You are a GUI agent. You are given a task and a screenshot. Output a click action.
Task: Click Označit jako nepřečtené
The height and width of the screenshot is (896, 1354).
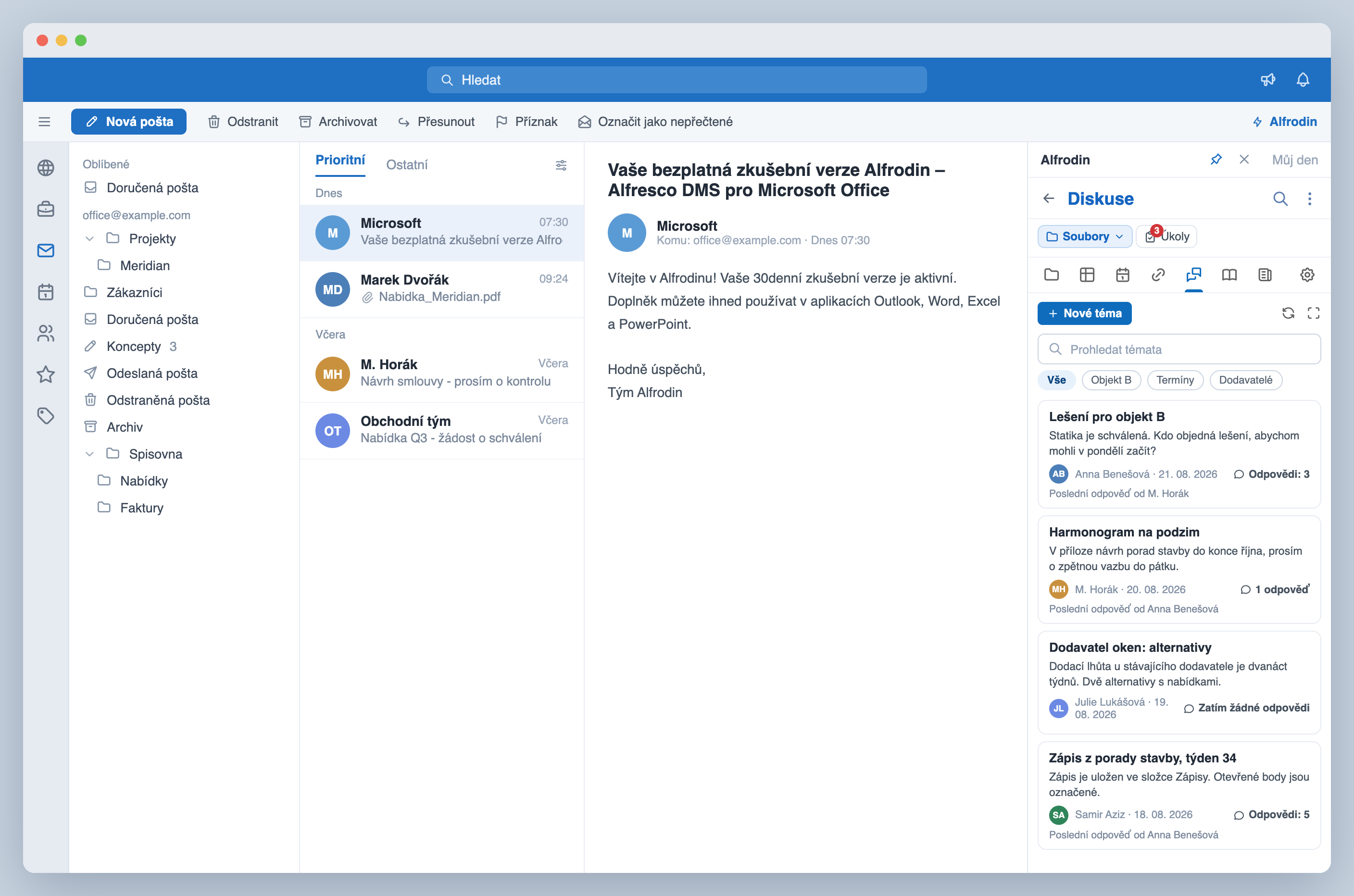point(655,122)
